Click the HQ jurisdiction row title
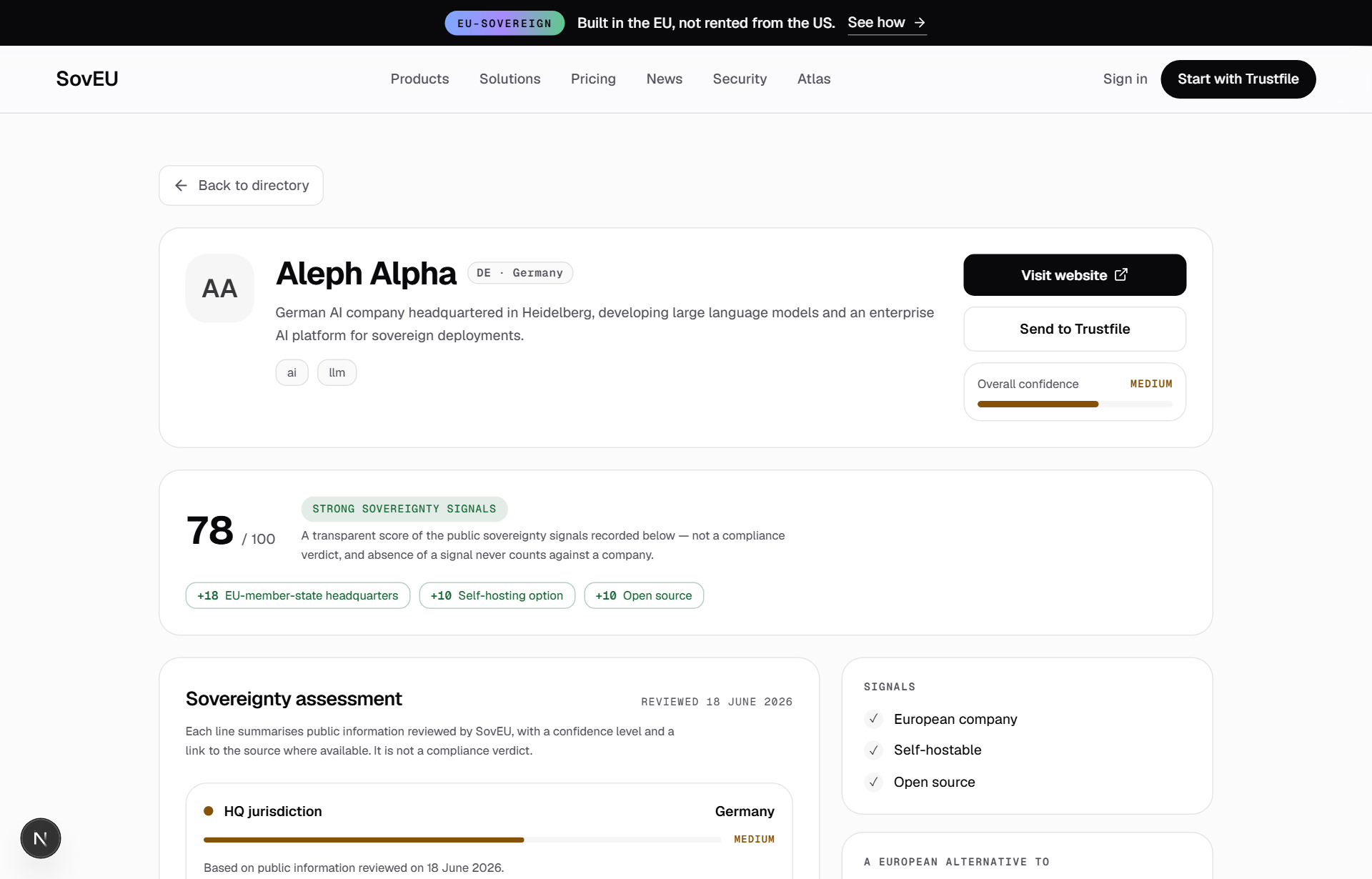This screenshot has width=1372, height=879. point(272,811)
